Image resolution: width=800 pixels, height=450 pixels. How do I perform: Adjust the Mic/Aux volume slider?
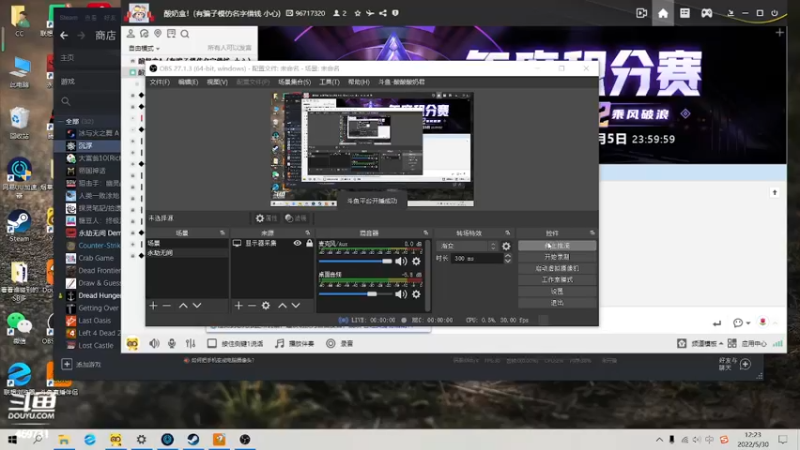[x=355, y=261]
